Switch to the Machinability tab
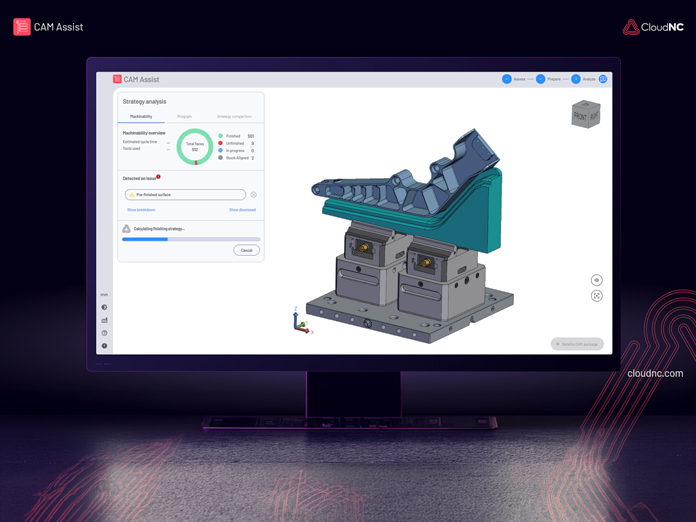 (x=141, y=116)
